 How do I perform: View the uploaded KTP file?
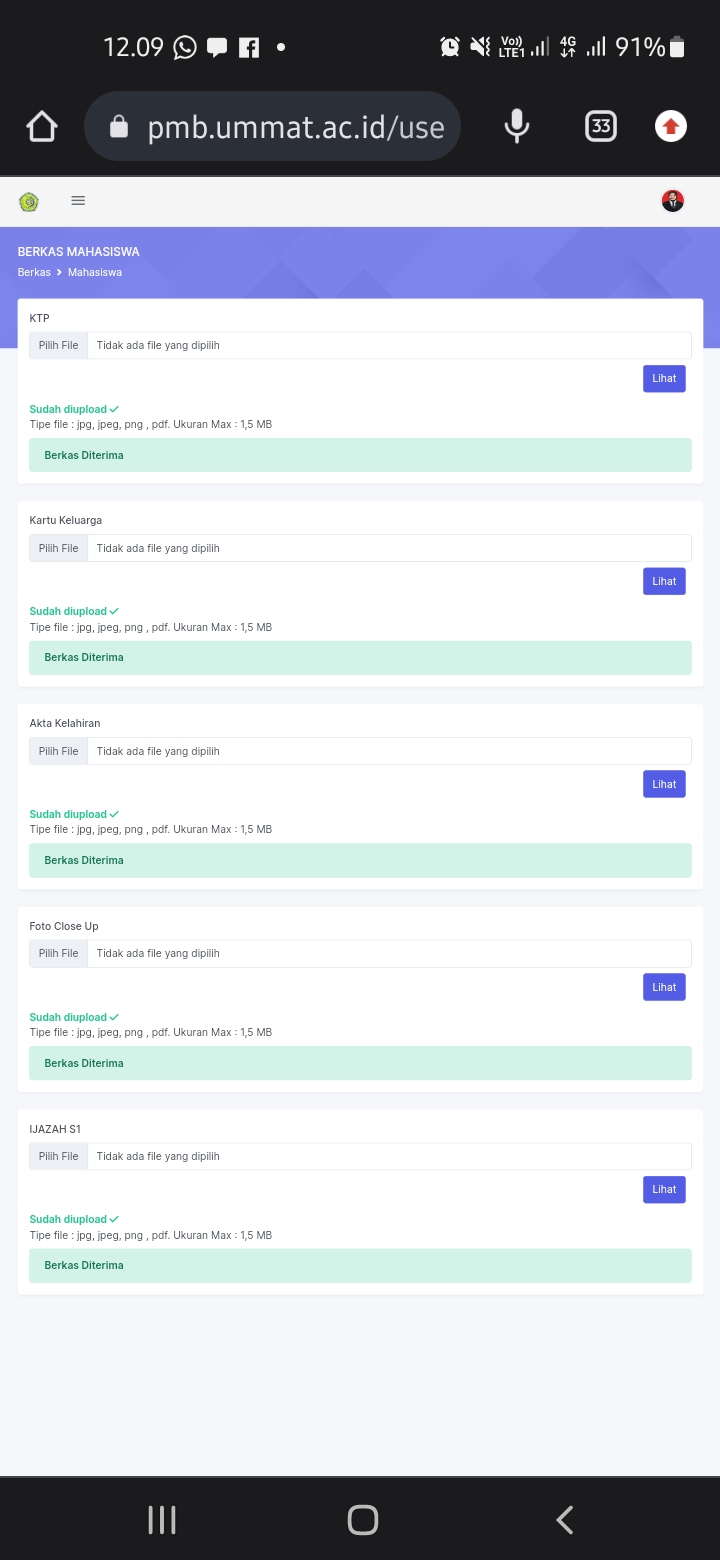664,378
